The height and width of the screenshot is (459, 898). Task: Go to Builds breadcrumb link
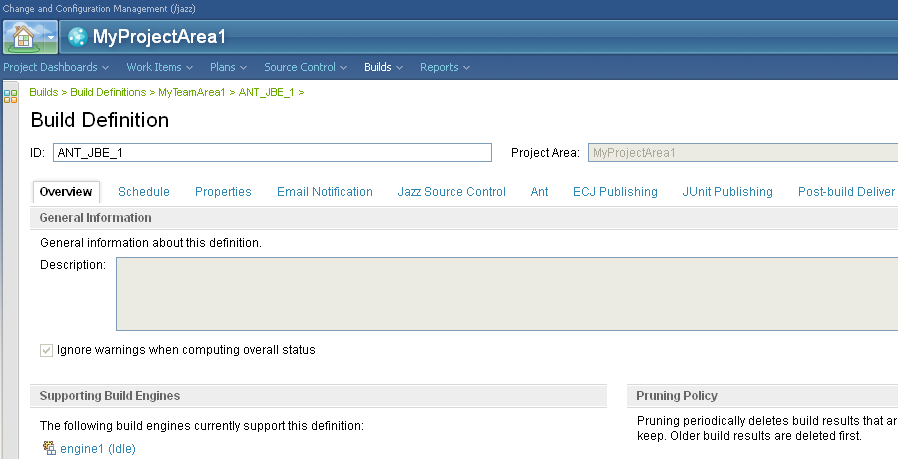[44, 92]
